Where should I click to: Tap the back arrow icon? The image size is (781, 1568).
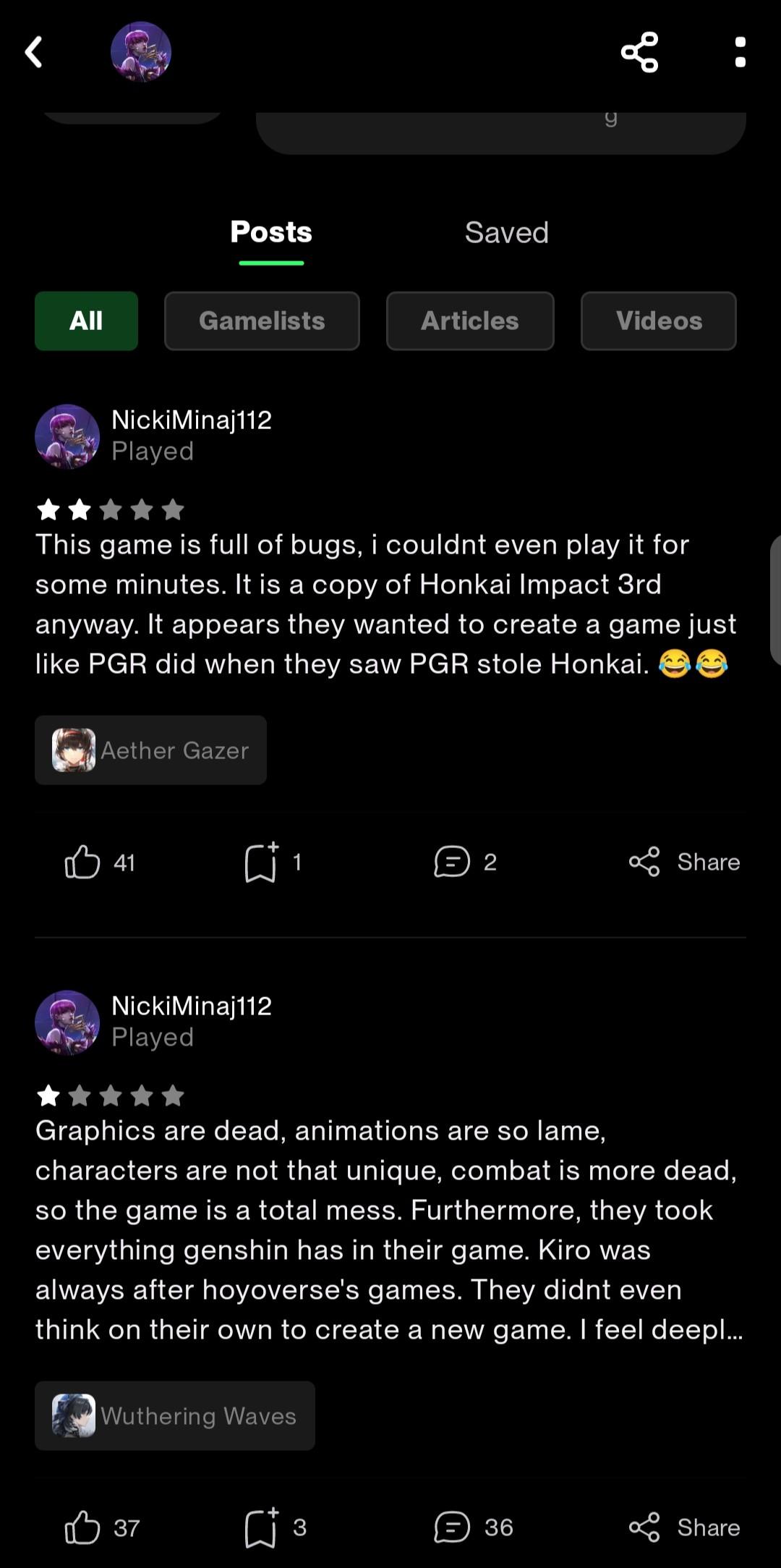[x=34, y=52]
